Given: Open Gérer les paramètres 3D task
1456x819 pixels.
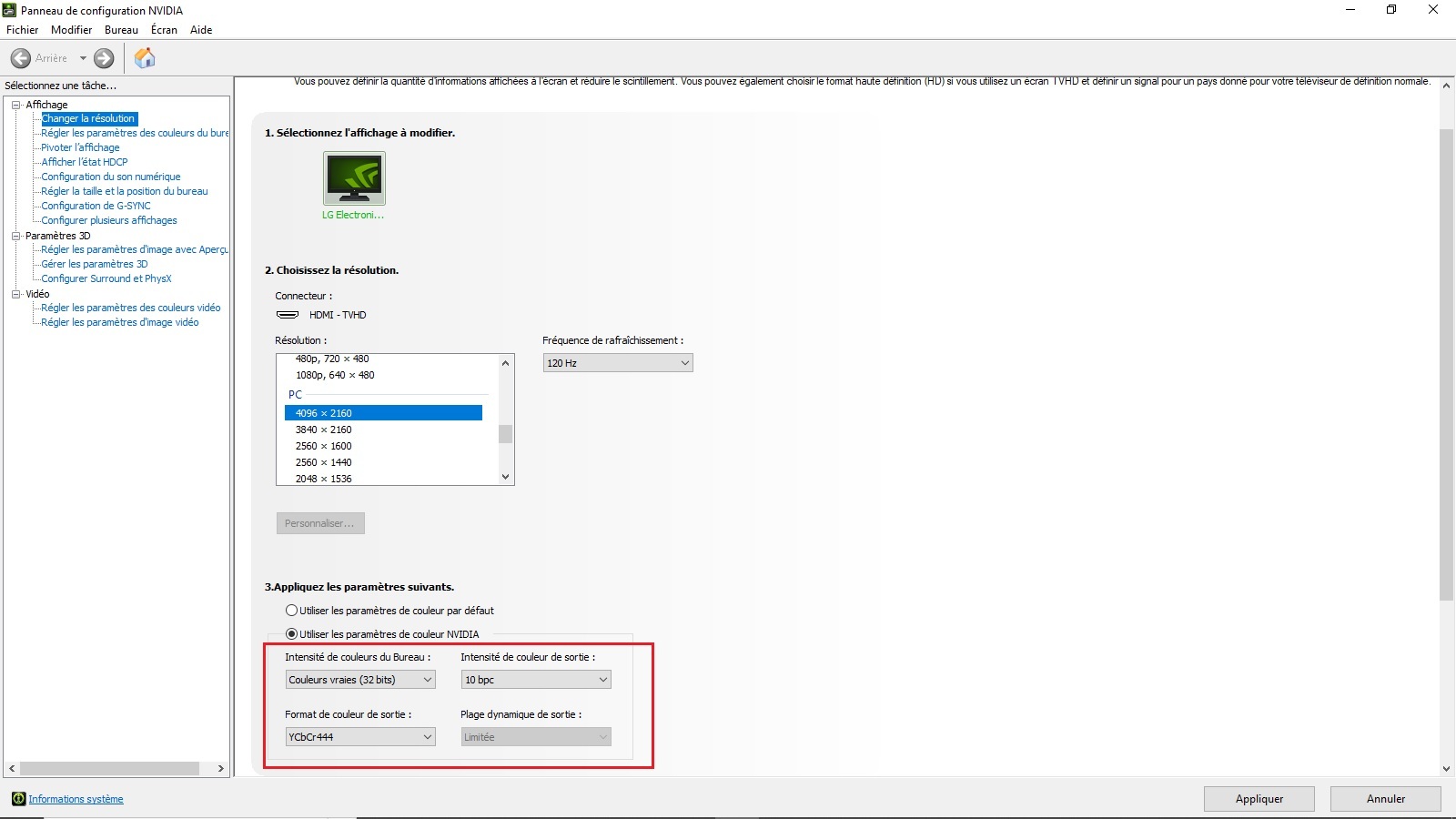Looking at the screenshot, I should (x=95, y=264).
